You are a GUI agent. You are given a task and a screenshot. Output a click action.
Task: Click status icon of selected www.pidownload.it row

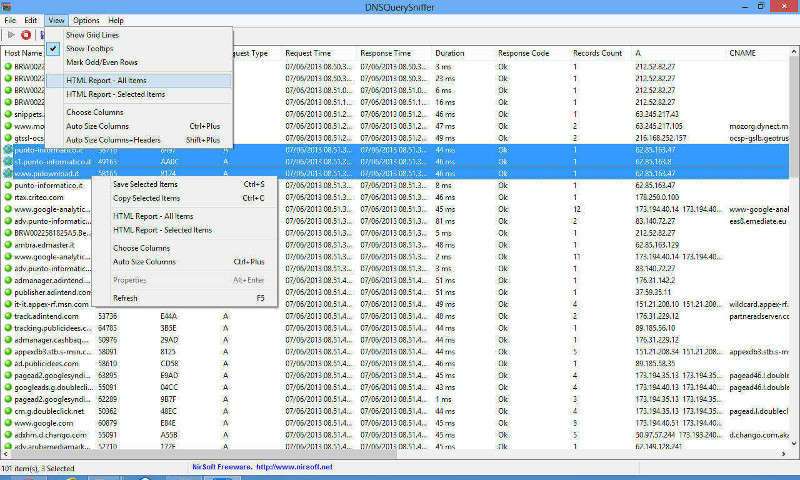[x=8, y=173]
